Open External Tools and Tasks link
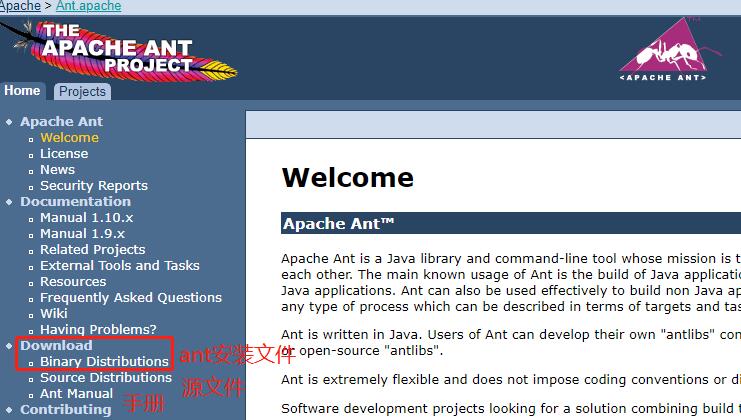Viewport: 741px width, 420px height. point(120,266)
